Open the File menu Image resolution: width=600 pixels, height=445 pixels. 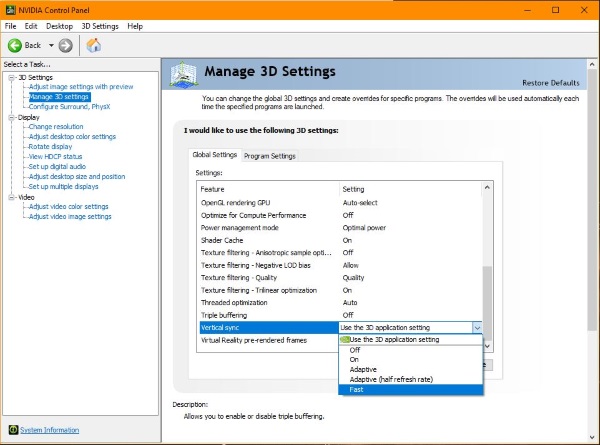click(x=10, y=26)
